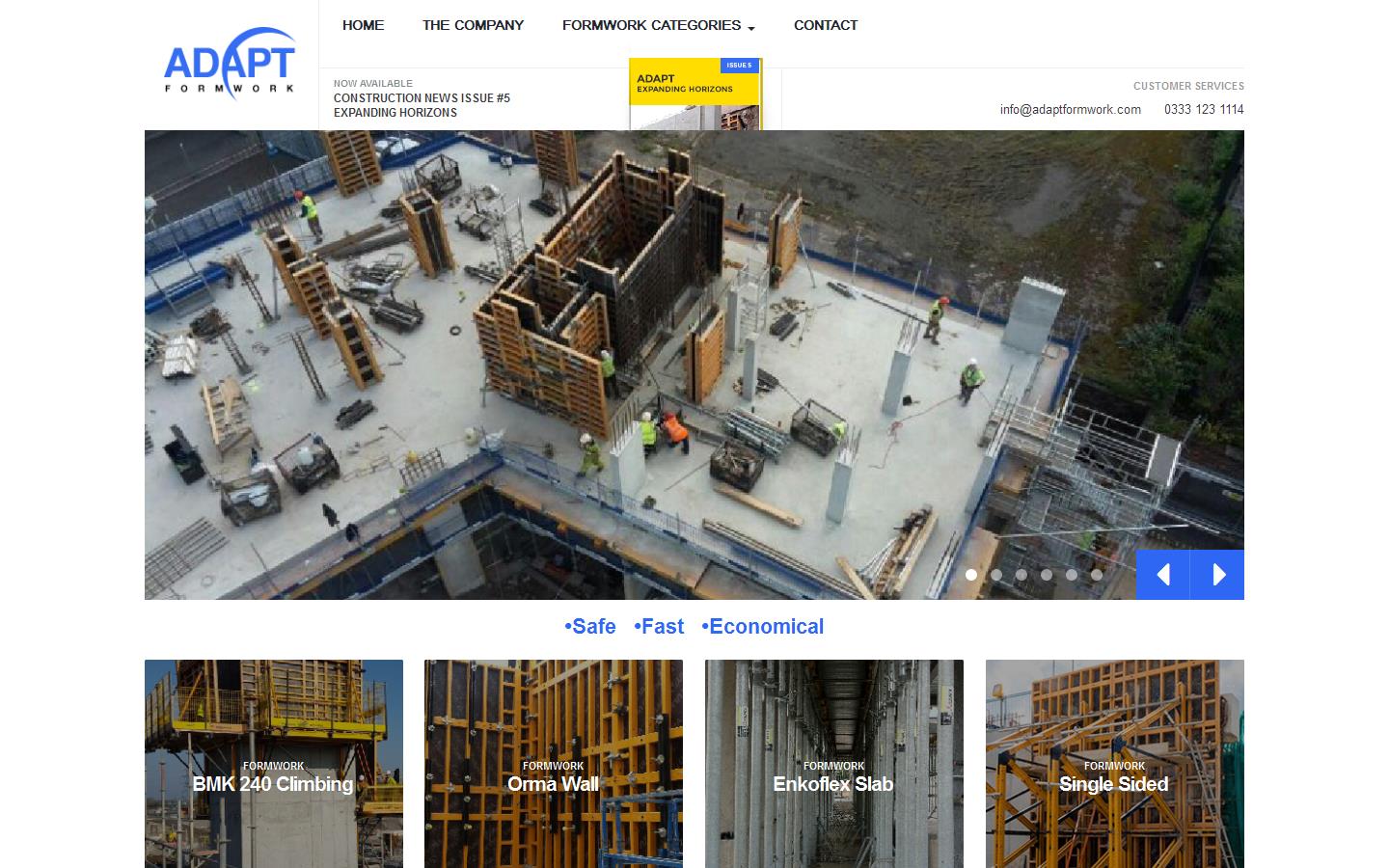
Task: Navigate to the Contact page
Action: tap(825, 25)
